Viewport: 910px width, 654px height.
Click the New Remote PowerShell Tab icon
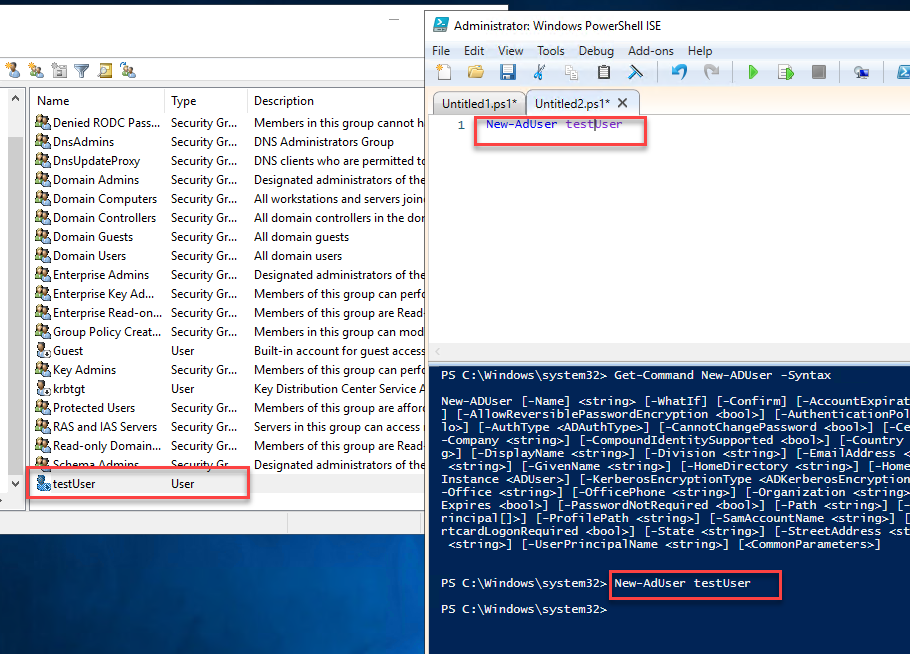[861, 72]
